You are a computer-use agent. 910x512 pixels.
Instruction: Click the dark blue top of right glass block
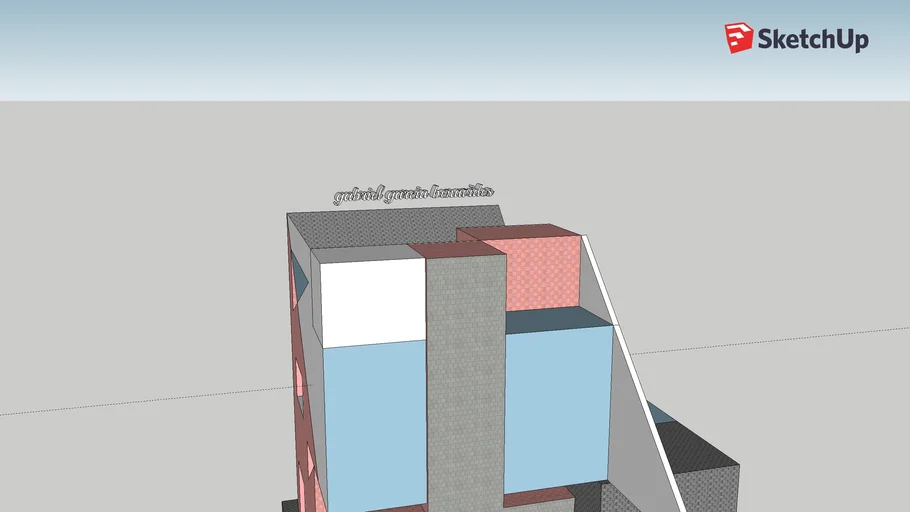[555, 320]
